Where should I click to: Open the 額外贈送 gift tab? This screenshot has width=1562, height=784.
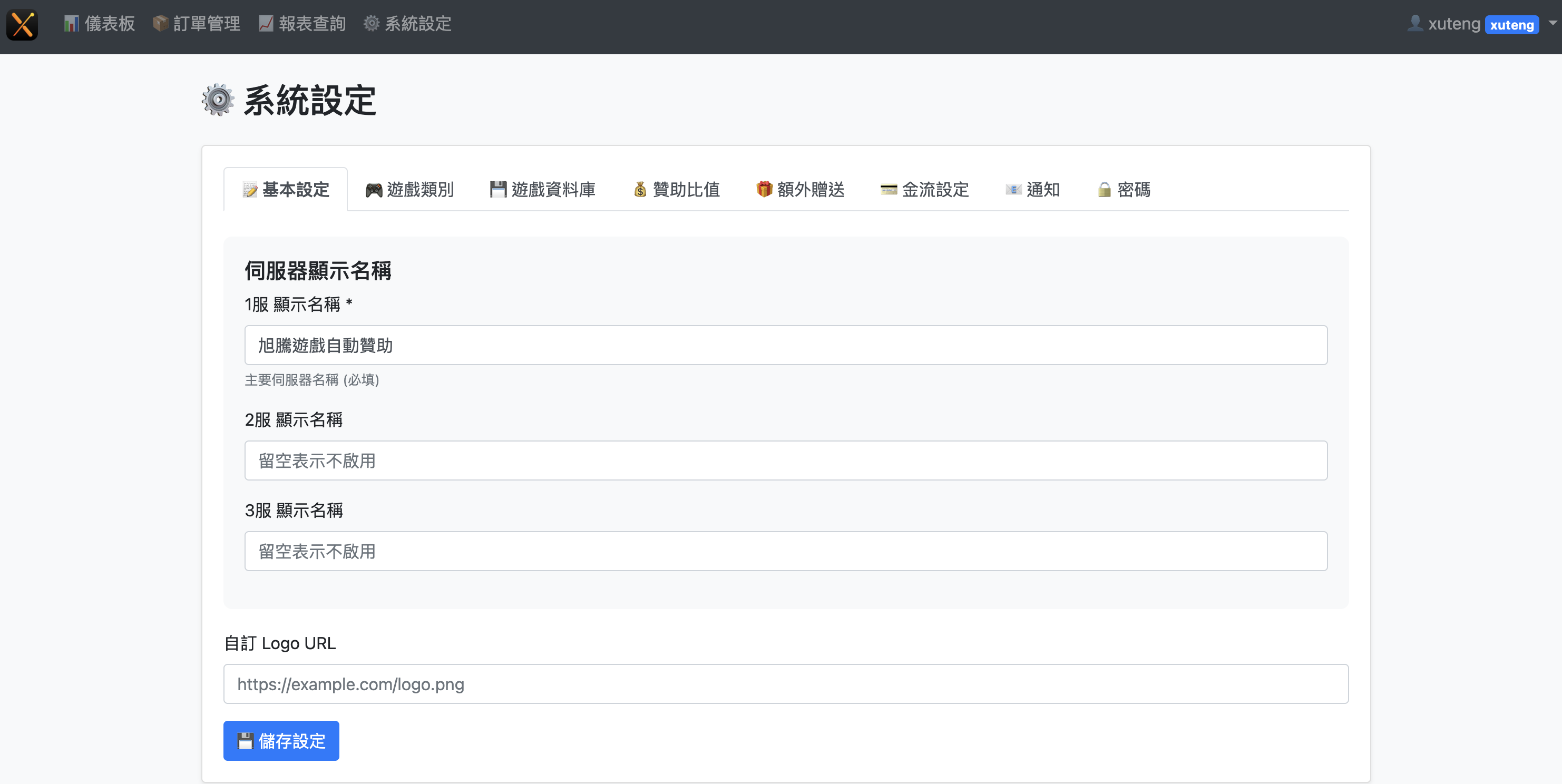coord(800,190)
